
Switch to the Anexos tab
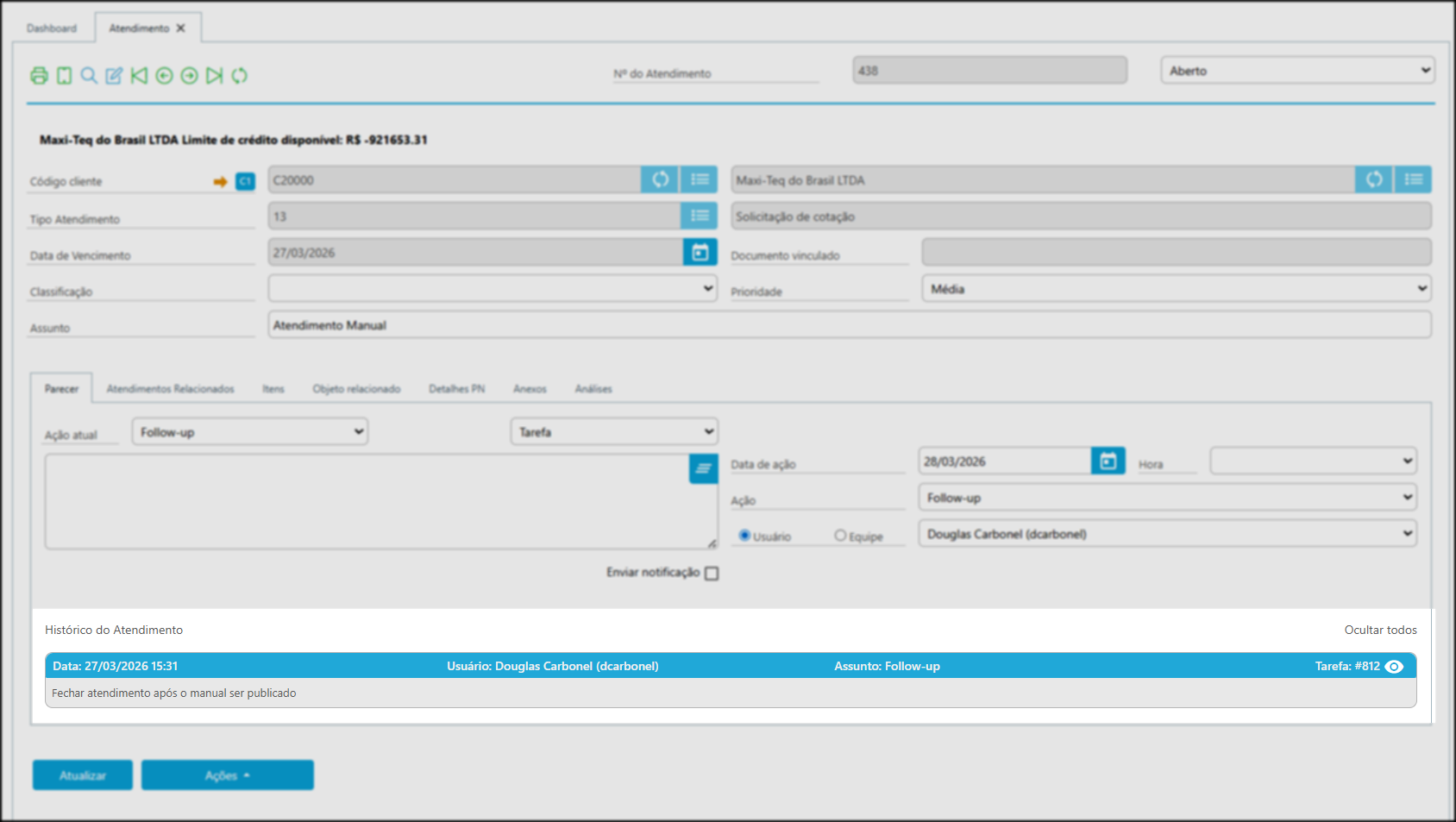[530, 389]
